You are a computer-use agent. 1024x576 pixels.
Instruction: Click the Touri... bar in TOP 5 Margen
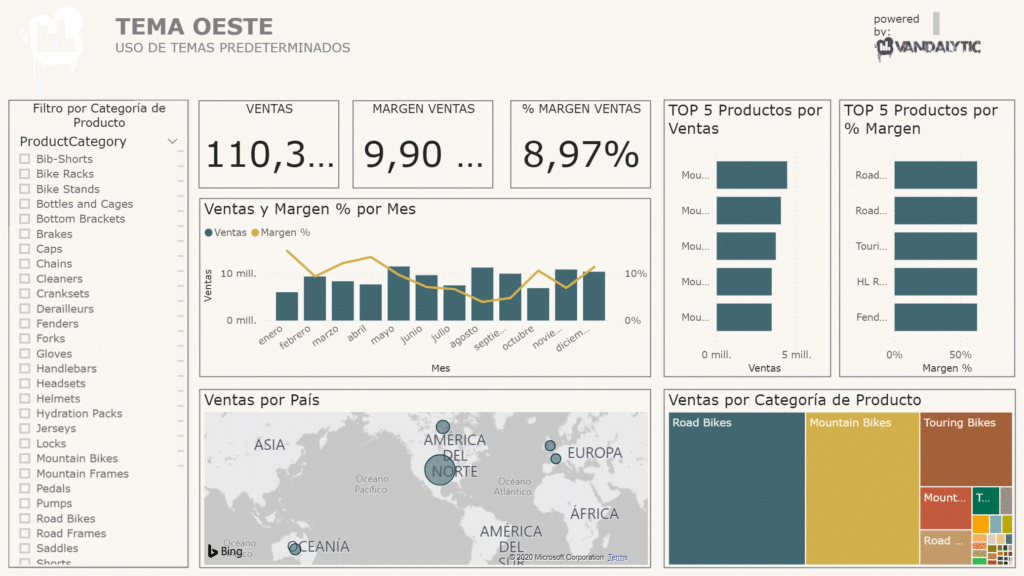[x=936, y=246]
